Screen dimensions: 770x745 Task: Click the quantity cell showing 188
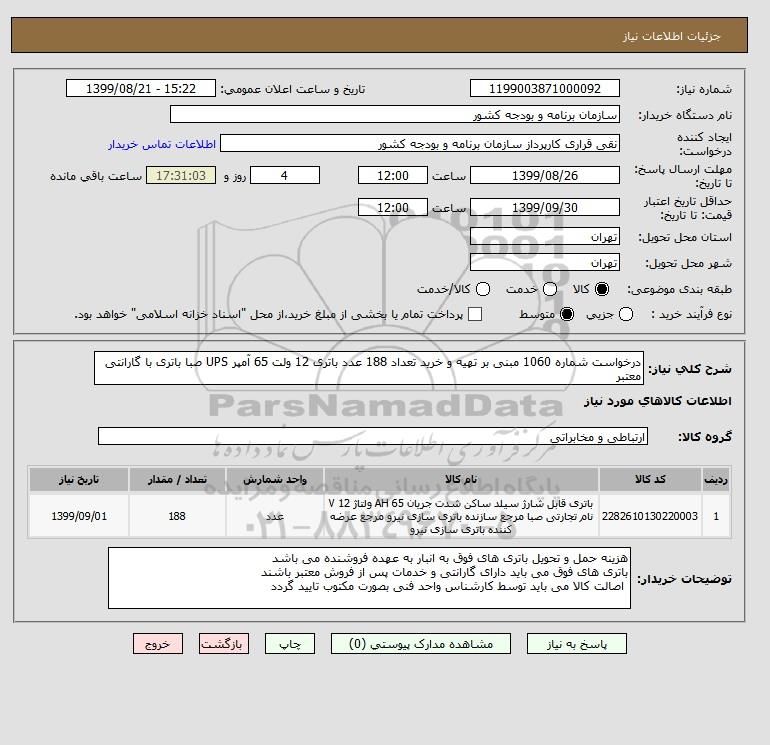point(177,516)
